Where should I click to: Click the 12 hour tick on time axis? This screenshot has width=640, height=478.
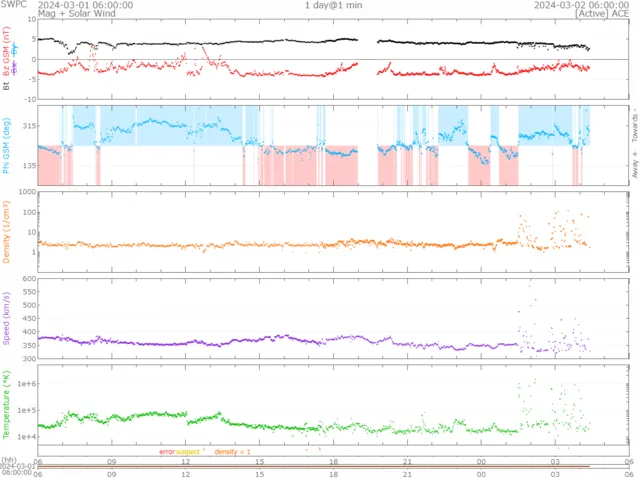(186, 462)
